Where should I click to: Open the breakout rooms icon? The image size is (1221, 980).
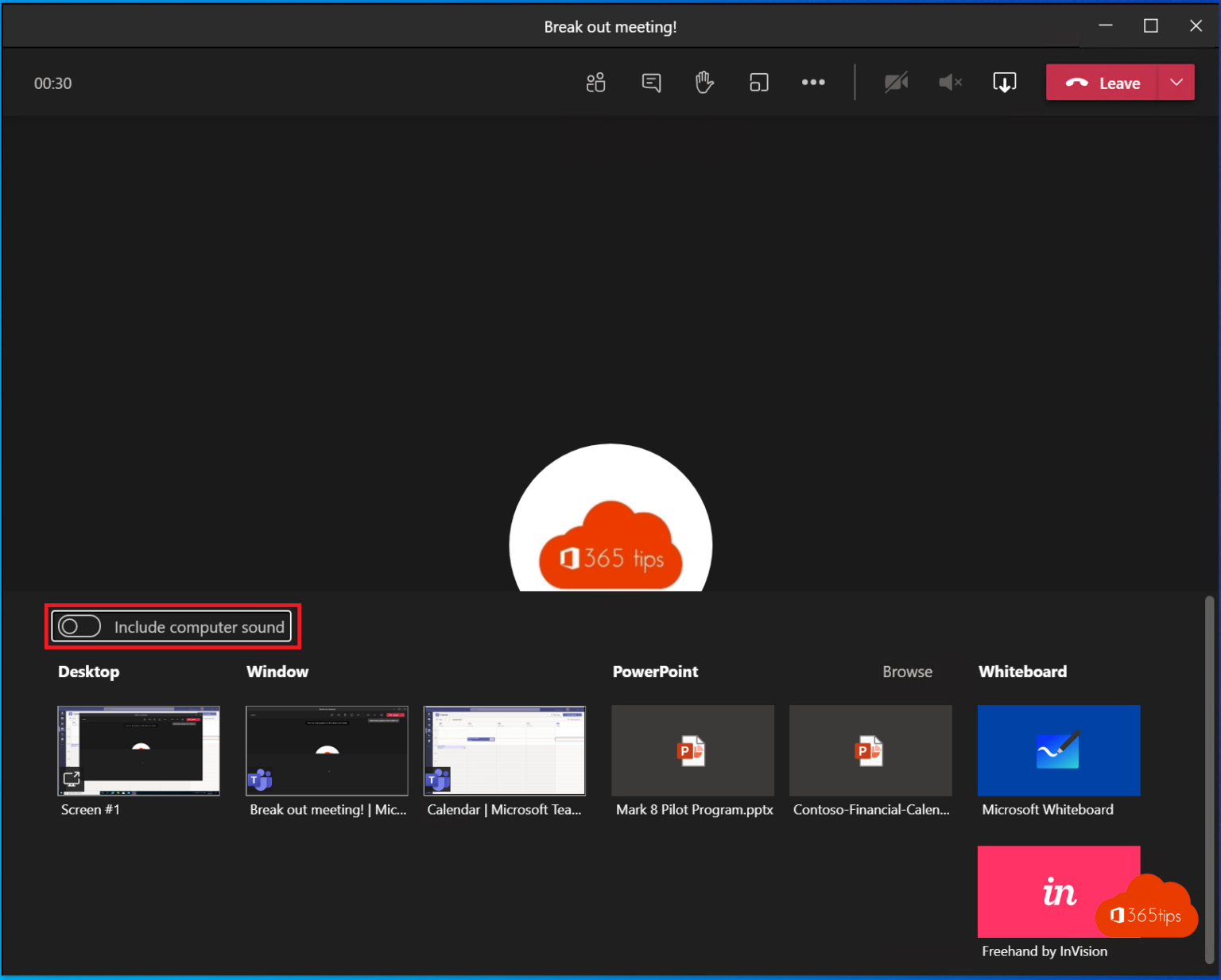tap(758, 82)
